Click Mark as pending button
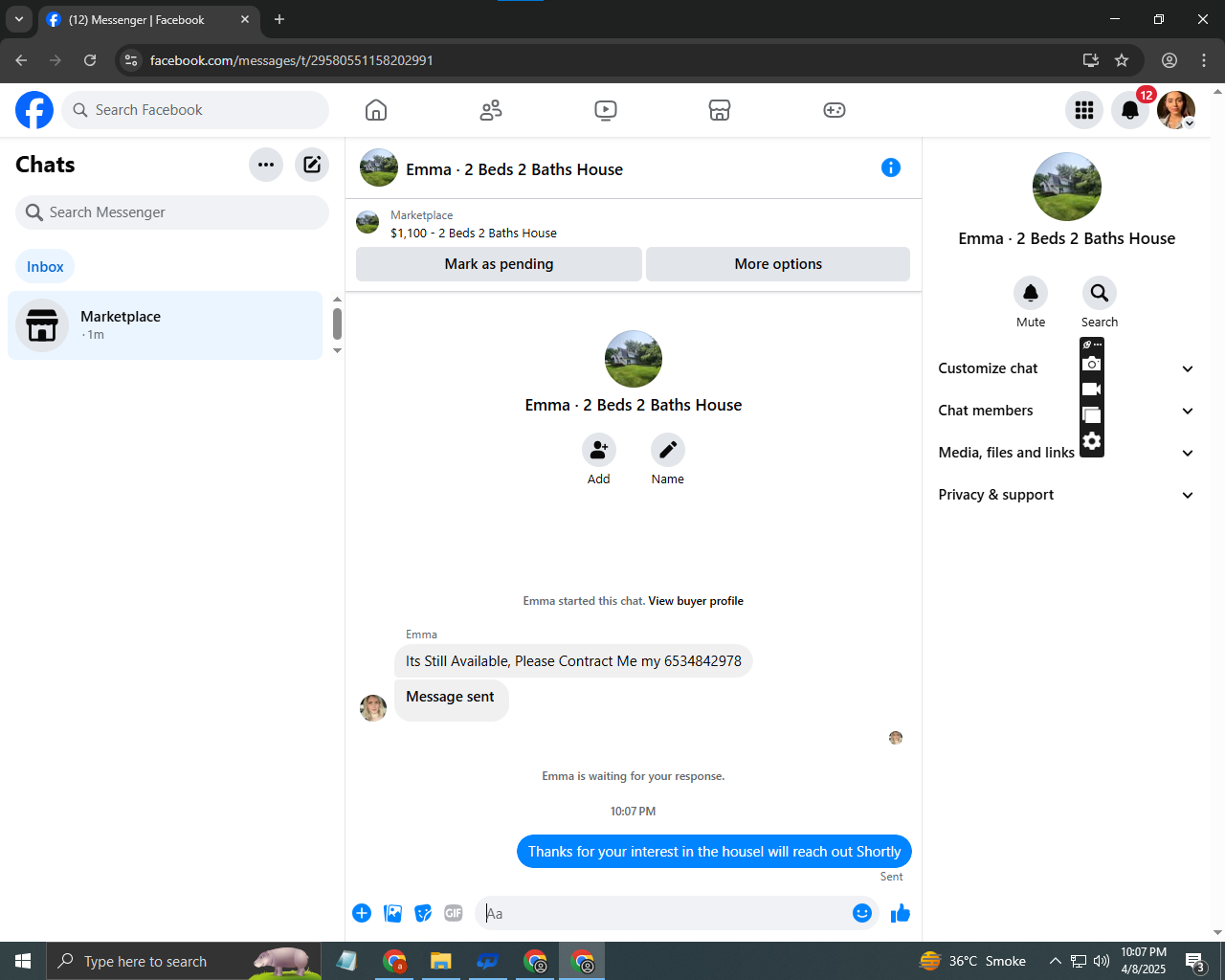The width and height of the screenshot is (1225, 980). [x=499, y=264]
